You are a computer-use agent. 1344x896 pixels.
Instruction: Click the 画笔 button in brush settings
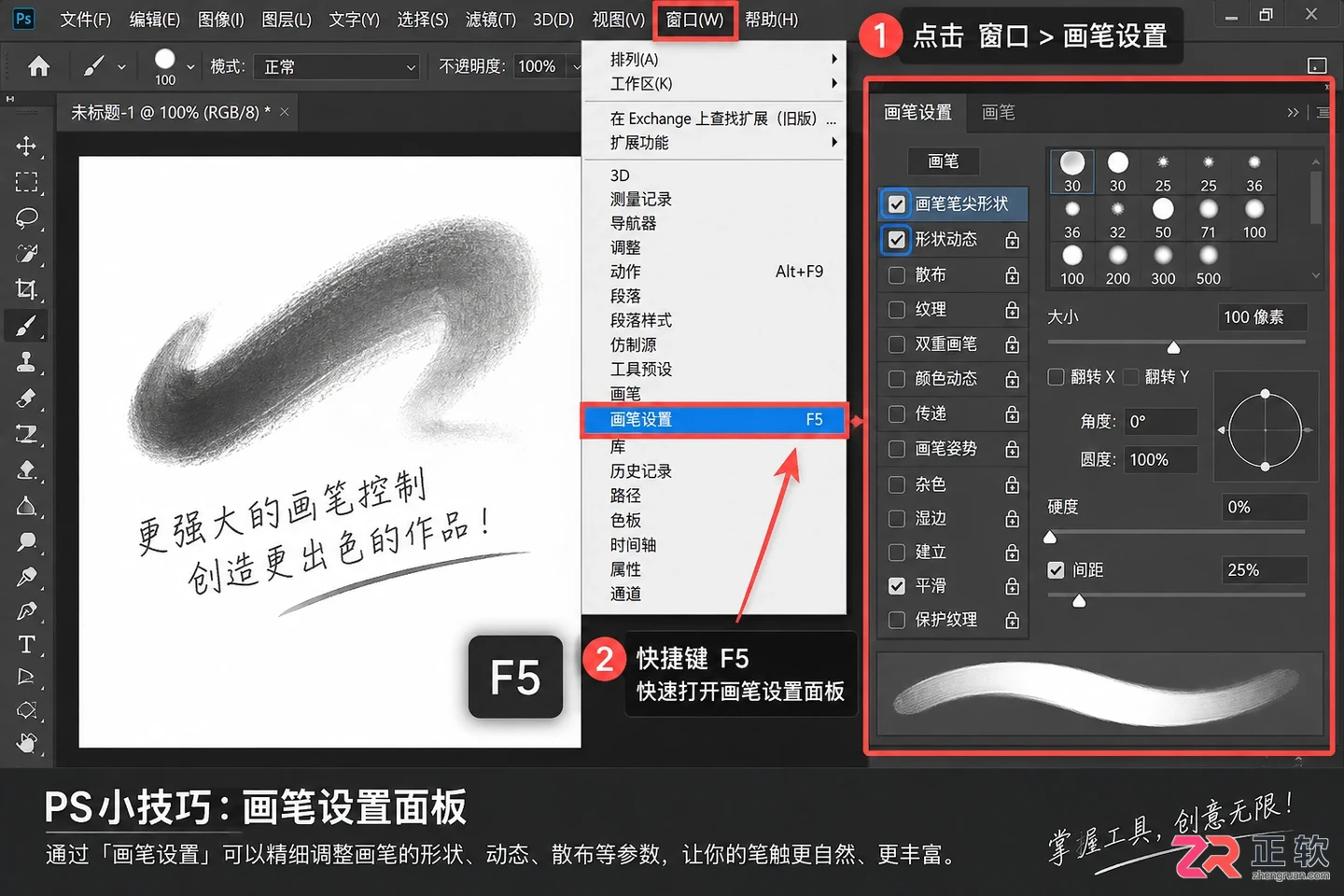click(944, 161)
